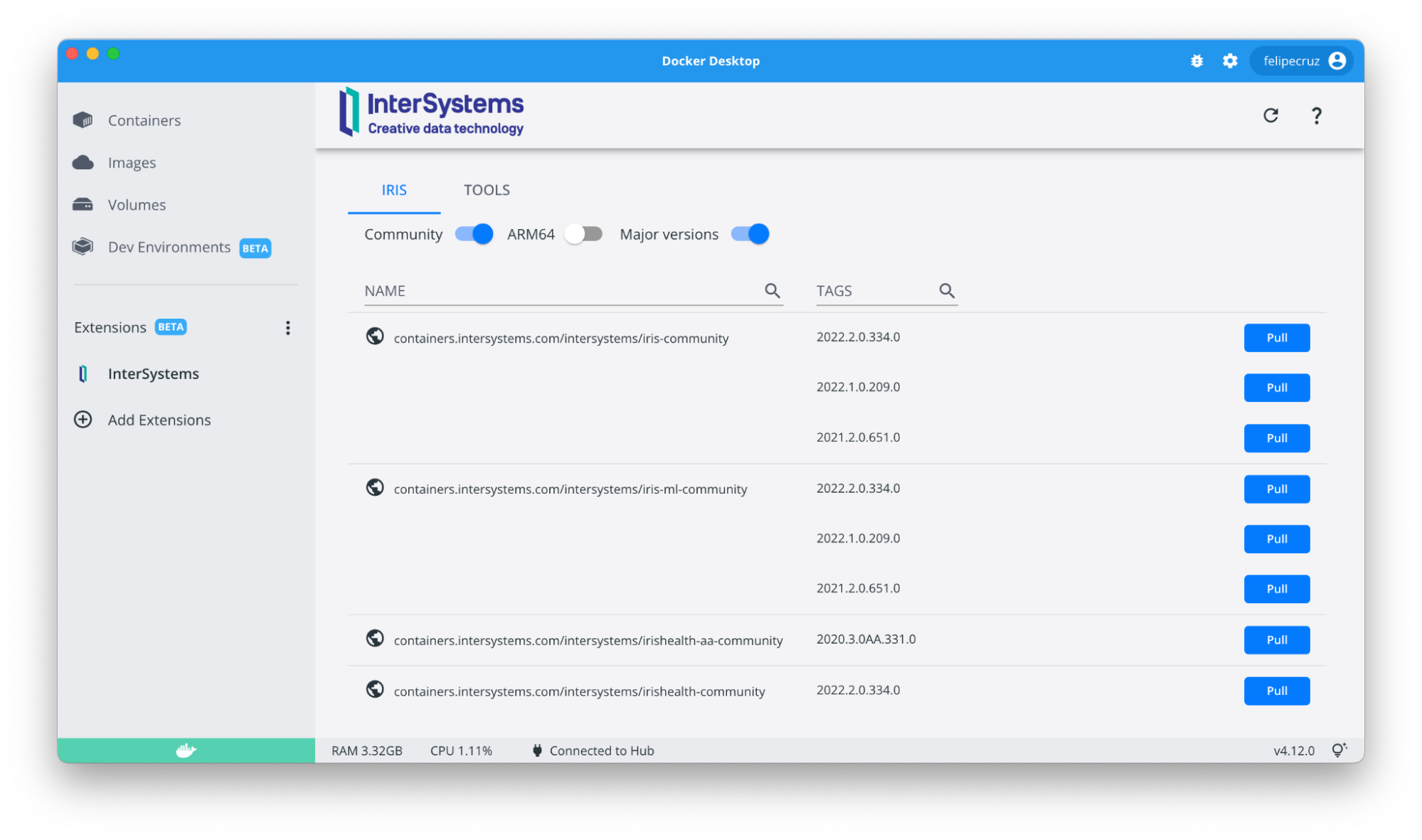Click the NAME column search magnifier

click(773, 291)
